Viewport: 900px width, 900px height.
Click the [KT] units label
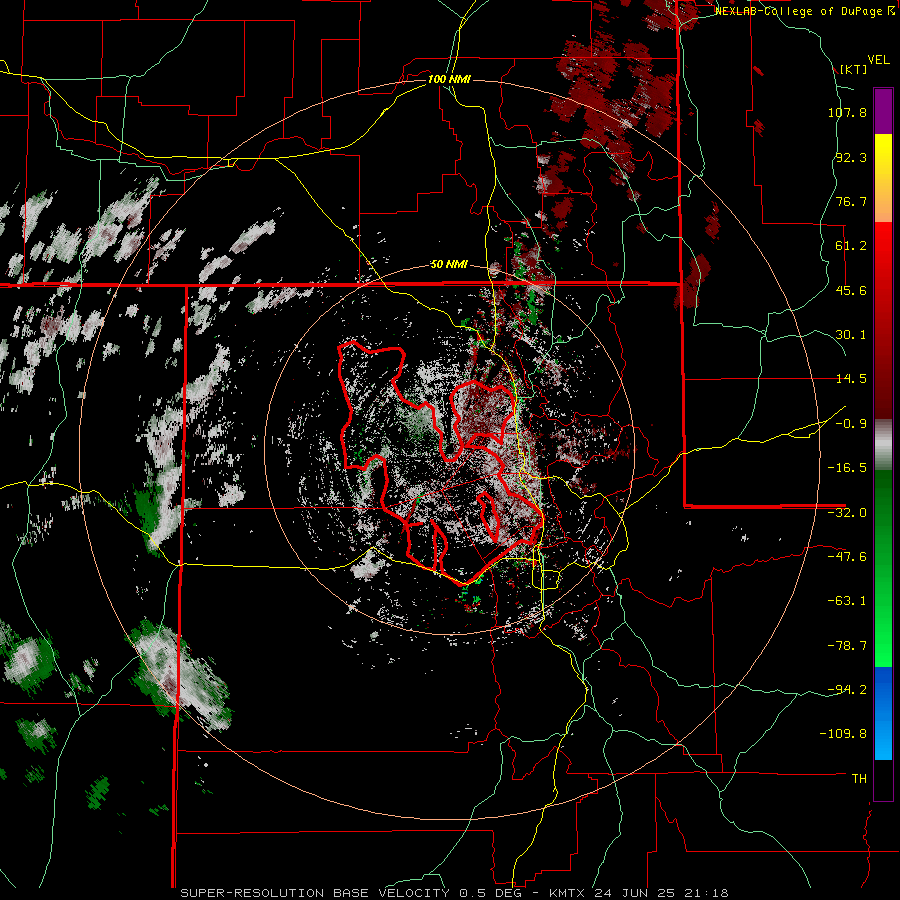[854, 69]
